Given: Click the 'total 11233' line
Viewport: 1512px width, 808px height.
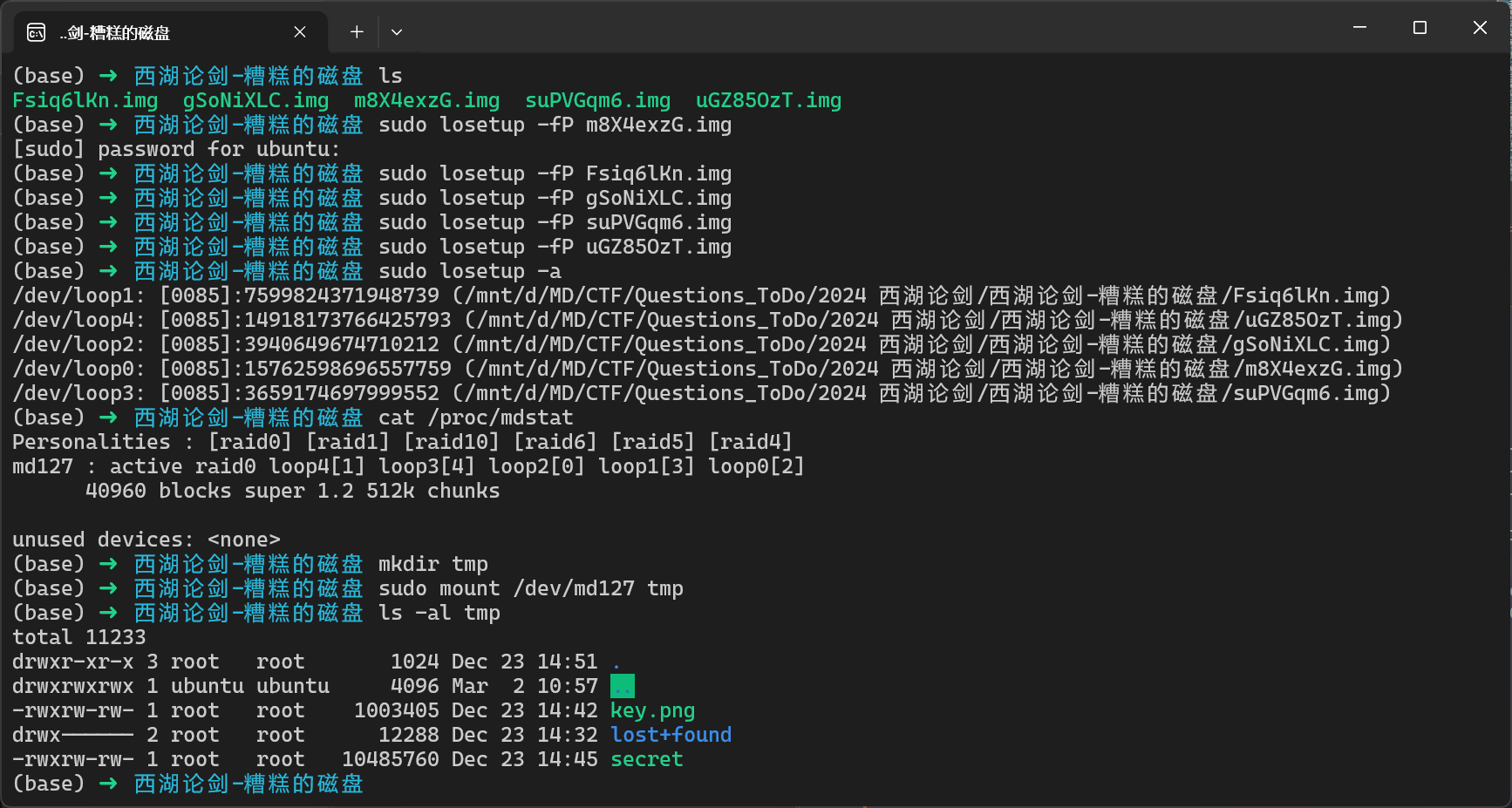Looking at the screenshot, I should pos(79,637).
